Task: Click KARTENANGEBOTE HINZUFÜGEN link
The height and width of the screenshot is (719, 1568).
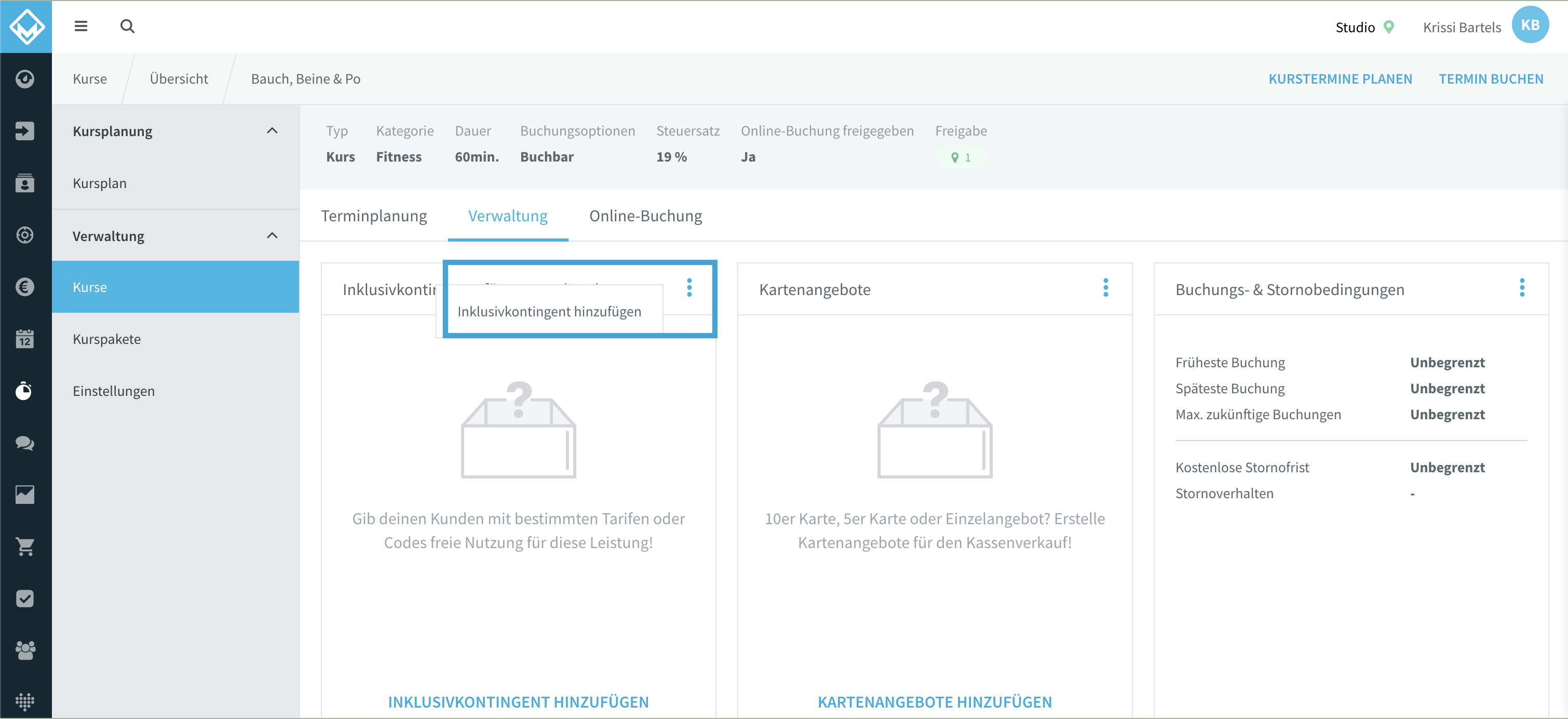Action: tap(935, 702)
